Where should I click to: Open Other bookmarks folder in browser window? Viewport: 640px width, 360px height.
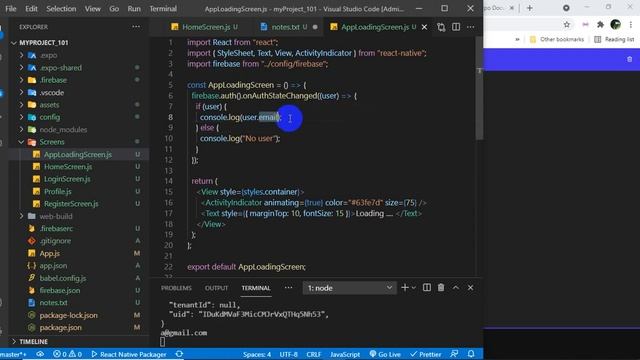557,39
